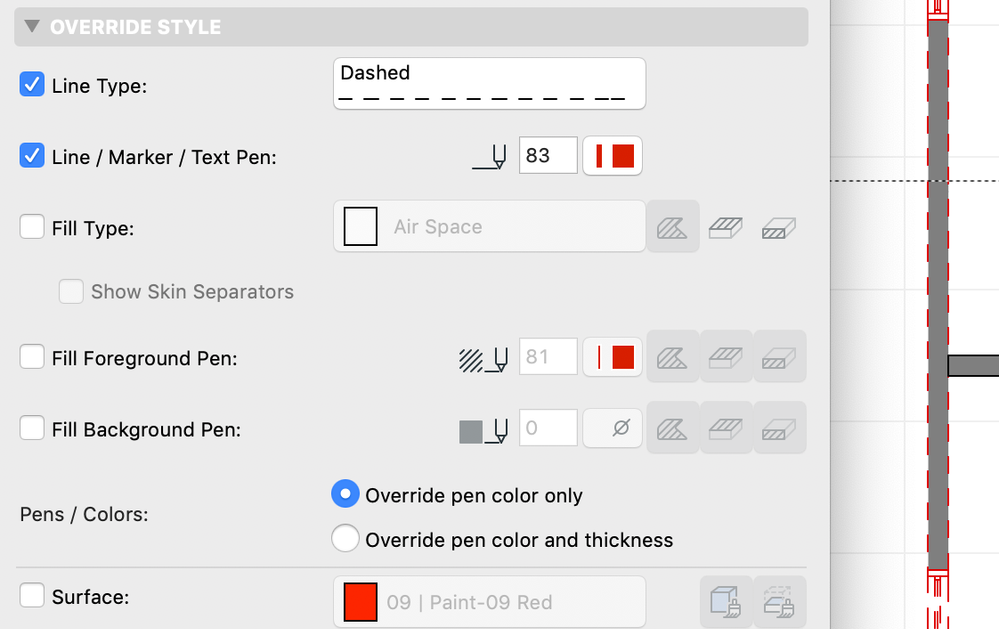Viewport: 999px width, 629px height.
Task: Click the pen number 83 input field
Action: pos(547,155)
